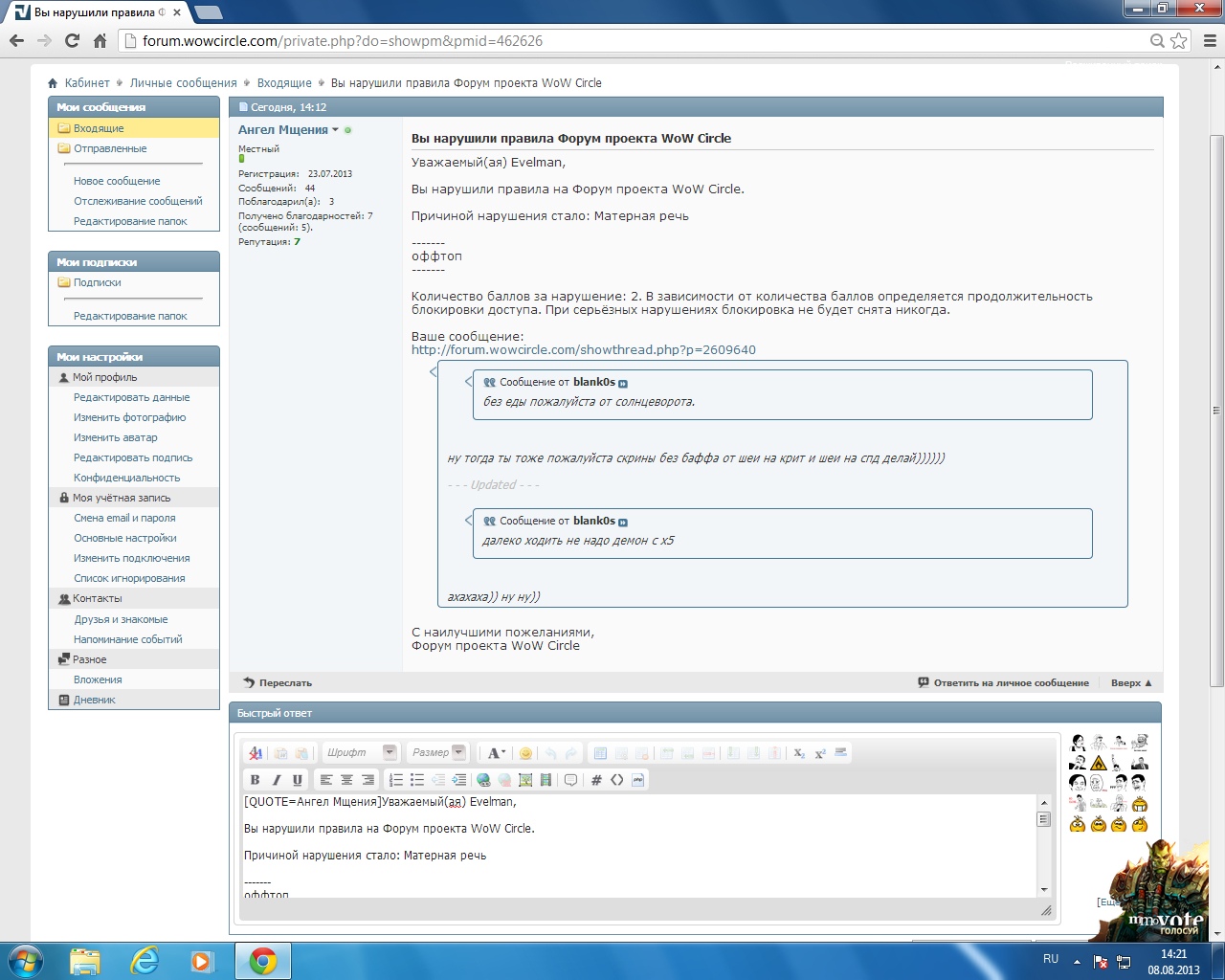Click home icon in breadcrumb
The height and width of the screenshot is (980, 1225).
[53, 83]
